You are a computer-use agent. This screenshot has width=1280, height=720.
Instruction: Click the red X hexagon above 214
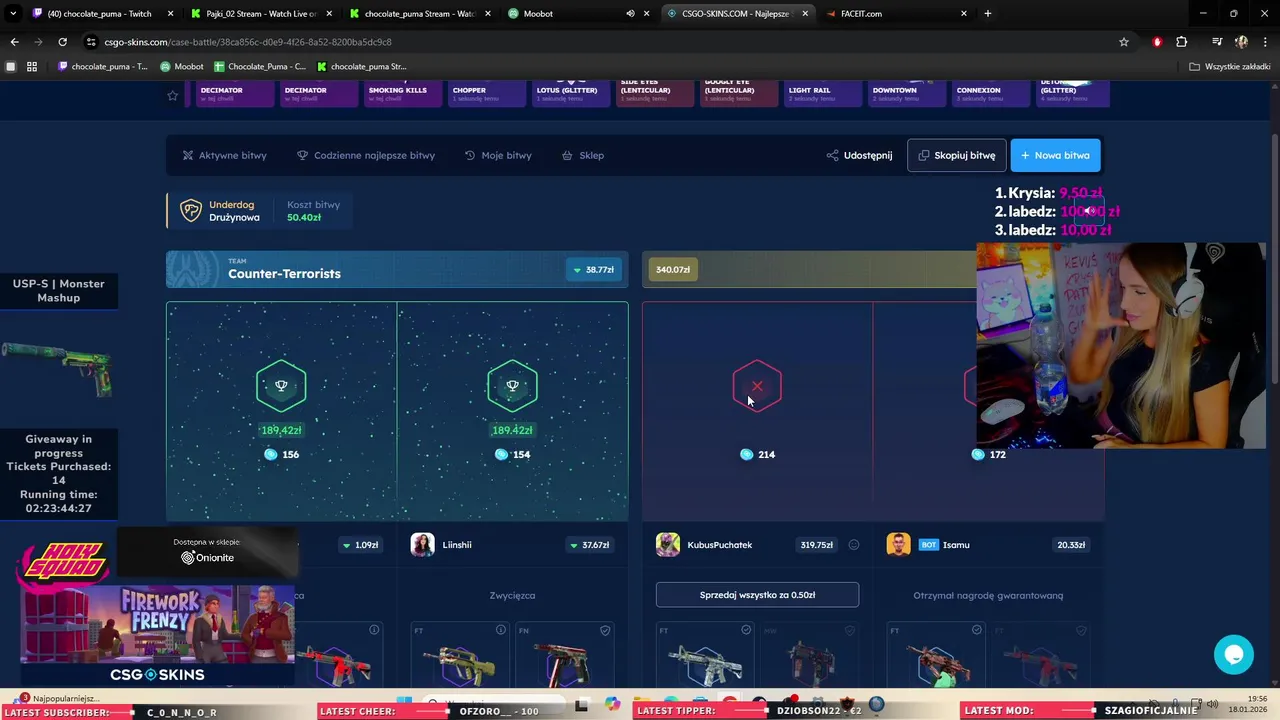[x=757, y=386]
